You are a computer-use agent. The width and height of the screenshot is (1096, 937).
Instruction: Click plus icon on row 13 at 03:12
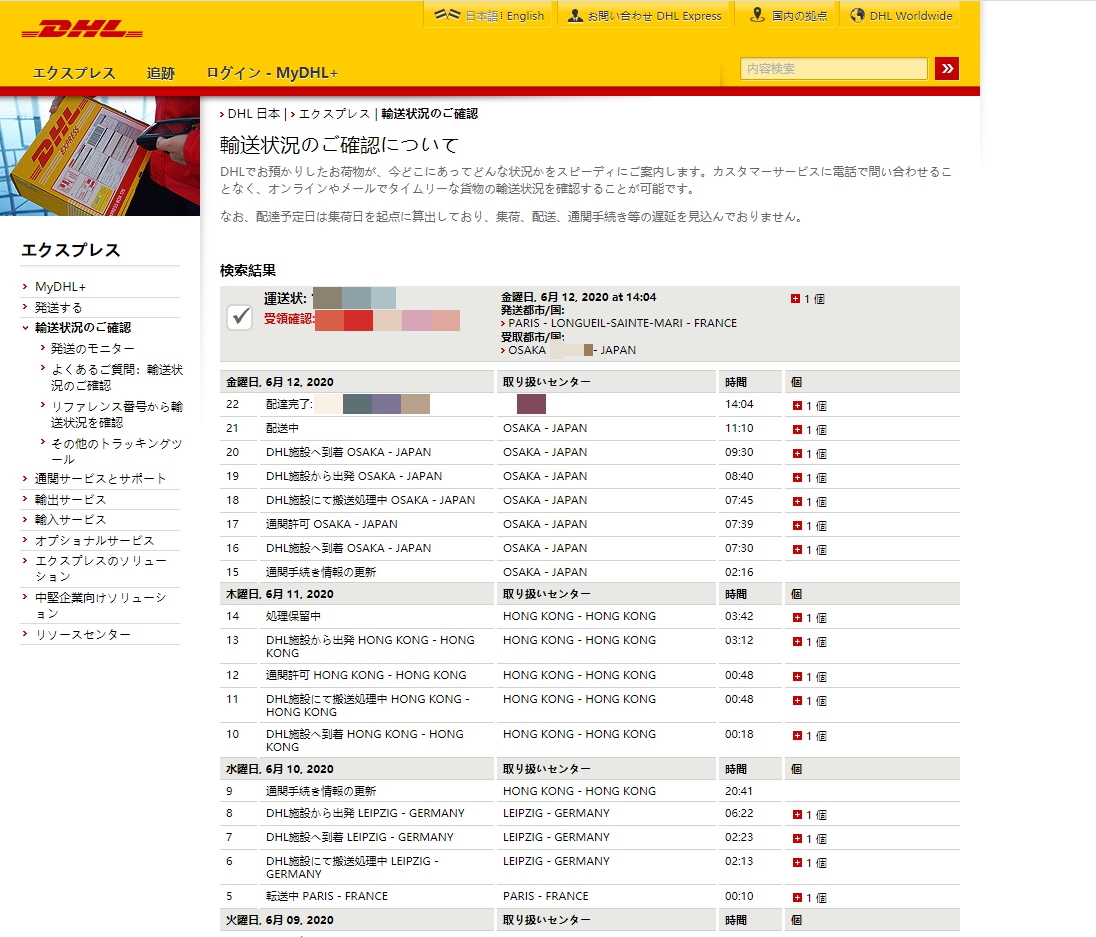click(797, 641)
